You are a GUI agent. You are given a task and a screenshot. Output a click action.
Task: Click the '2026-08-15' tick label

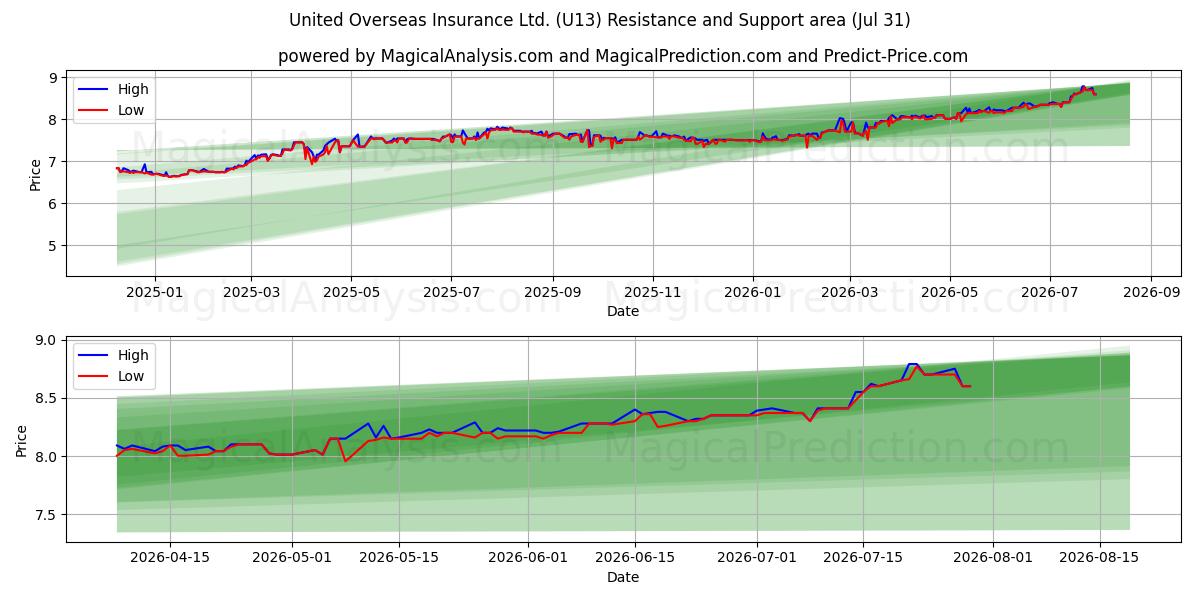coord(1100,558)
